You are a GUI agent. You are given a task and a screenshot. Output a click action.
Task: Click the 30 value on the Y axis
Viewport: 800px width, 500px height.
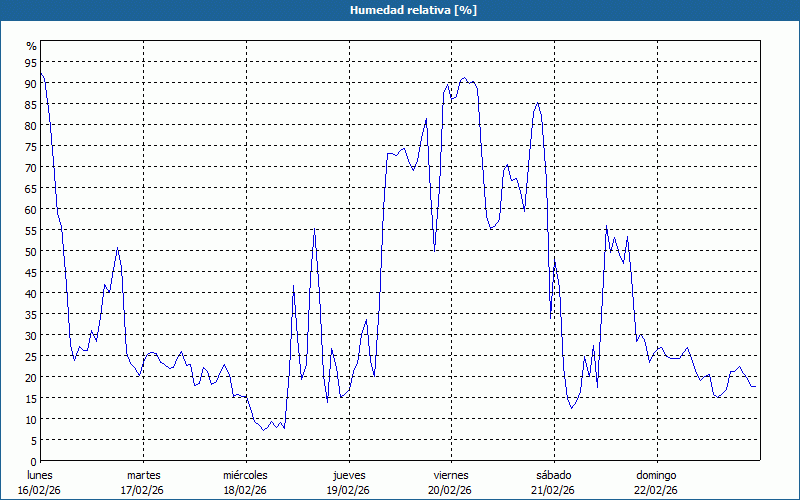[31, 336]
